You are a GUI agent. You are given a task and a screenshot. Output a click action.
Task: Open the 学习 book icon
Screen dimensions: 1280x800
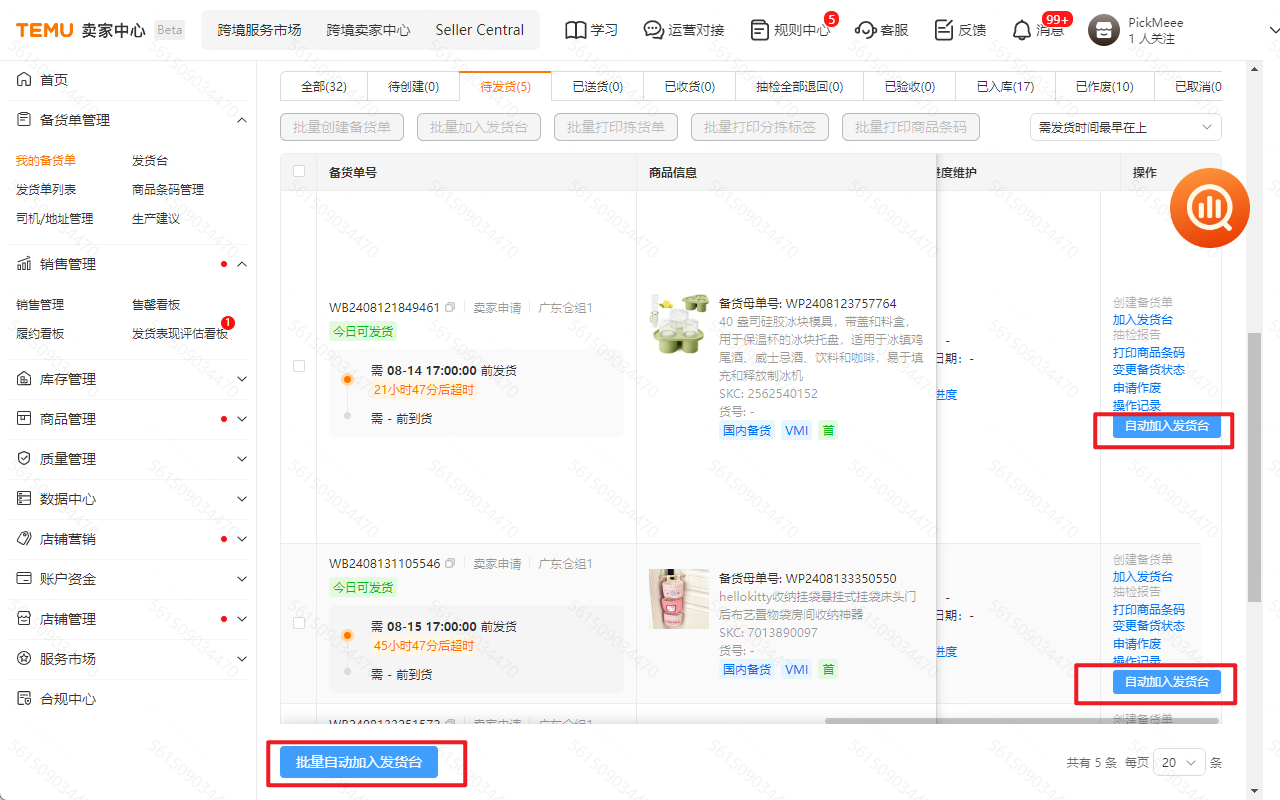(x=575, y=30)
